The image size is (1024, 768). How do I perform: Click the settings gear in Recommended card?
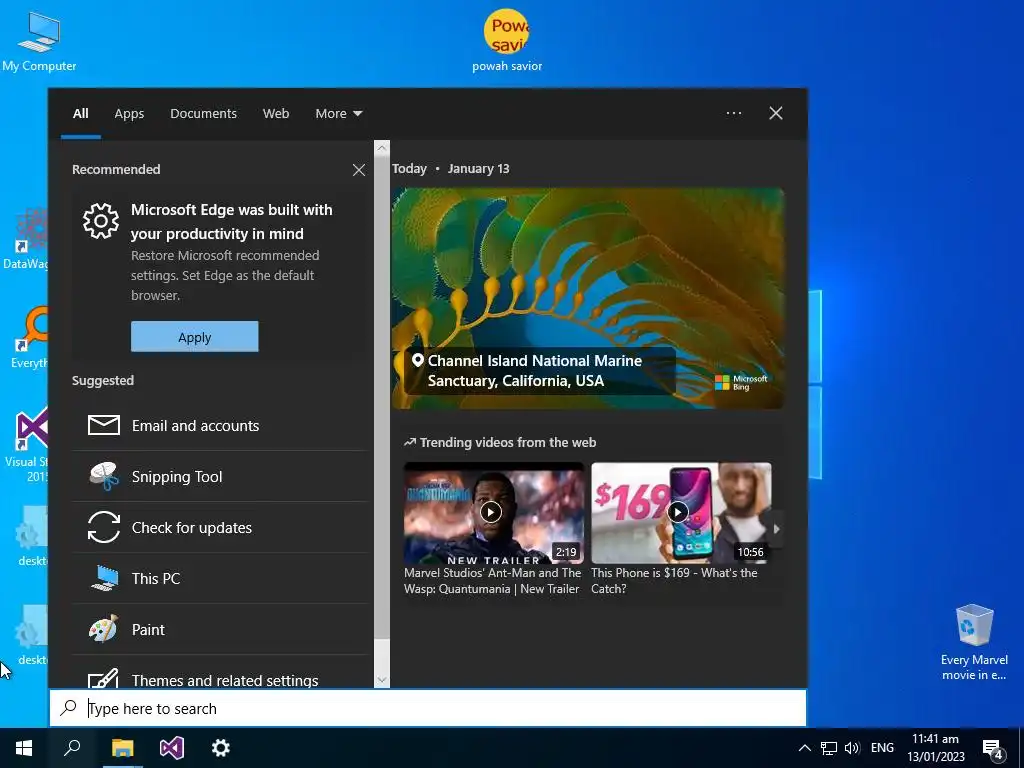tap(101, 221)
